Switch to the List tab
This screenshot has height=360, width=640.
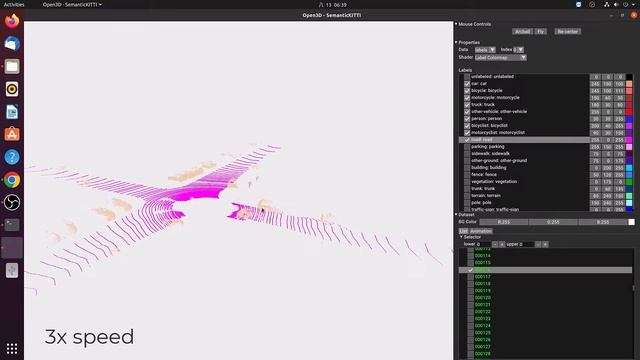pyautogui.click(x=463, y=231)
